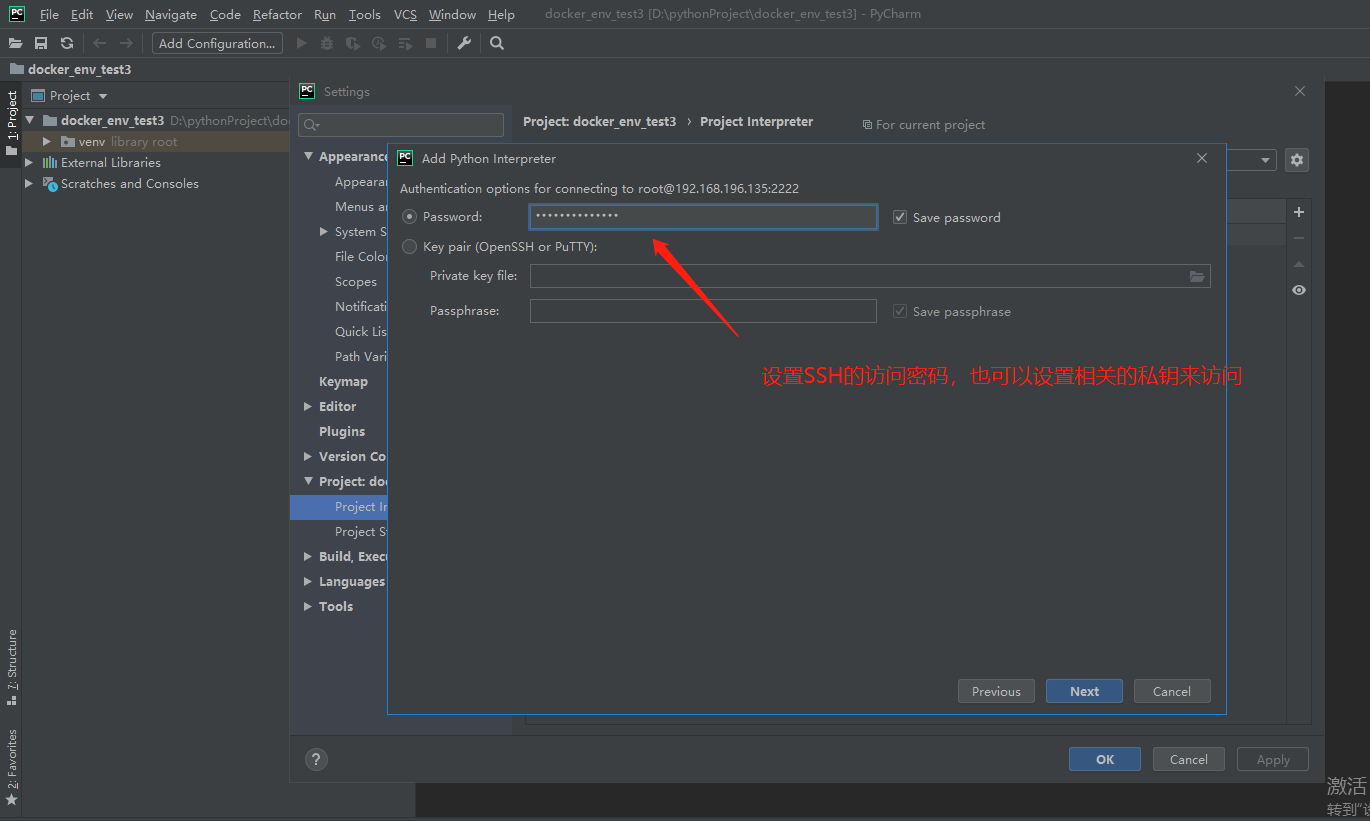Uncheck the Save password checkbox

(x=899, y=217)
